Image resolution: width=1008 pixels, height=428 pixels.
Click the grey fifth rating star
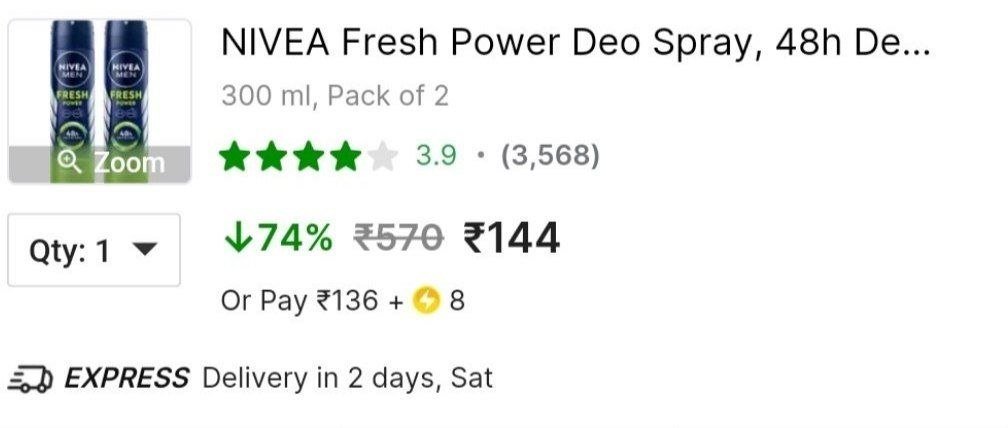[x=382, y=156]
